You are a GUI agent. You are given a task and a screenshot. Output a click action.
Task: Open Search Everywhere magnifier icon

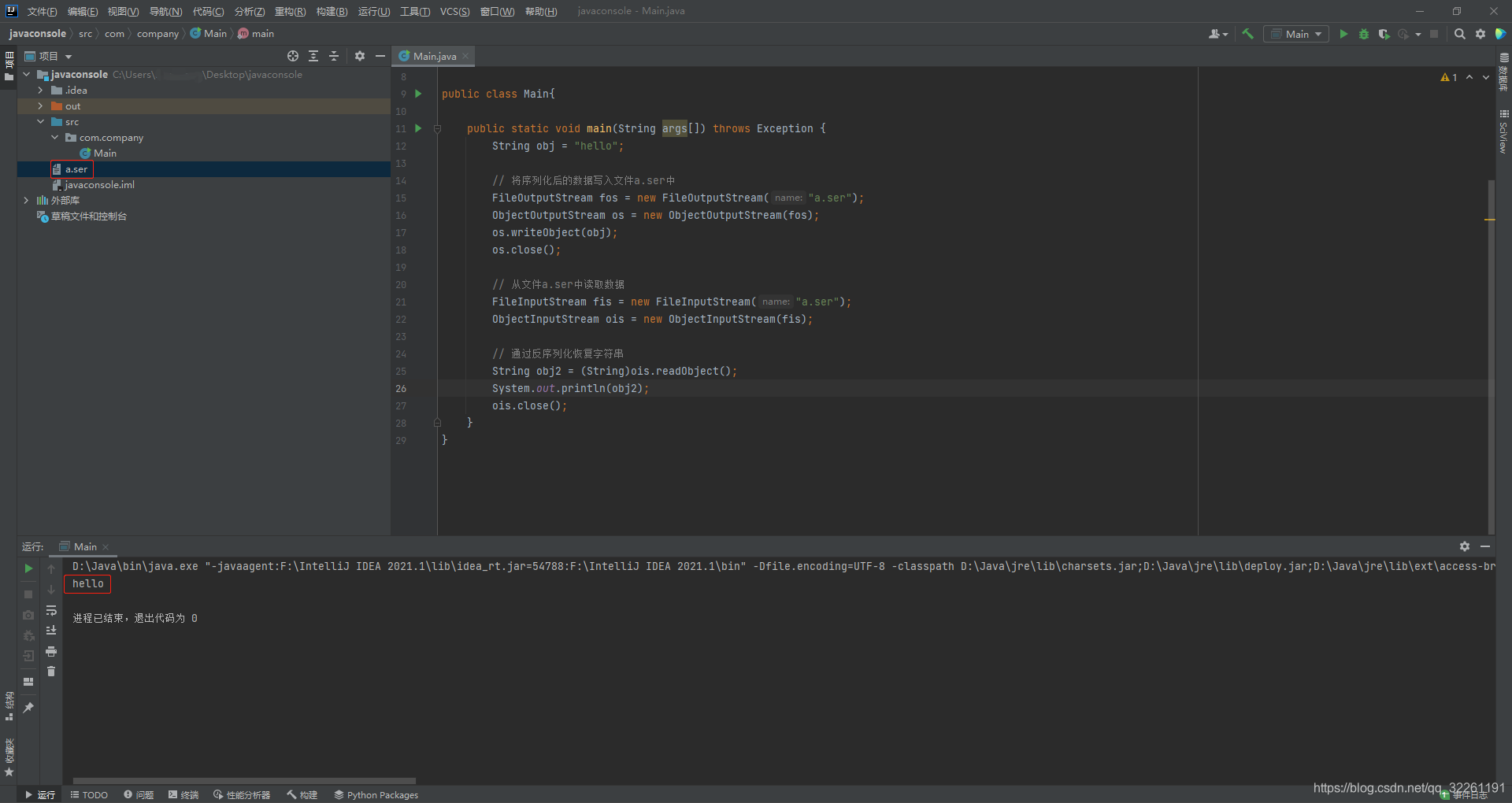(x=1459, y=34)
